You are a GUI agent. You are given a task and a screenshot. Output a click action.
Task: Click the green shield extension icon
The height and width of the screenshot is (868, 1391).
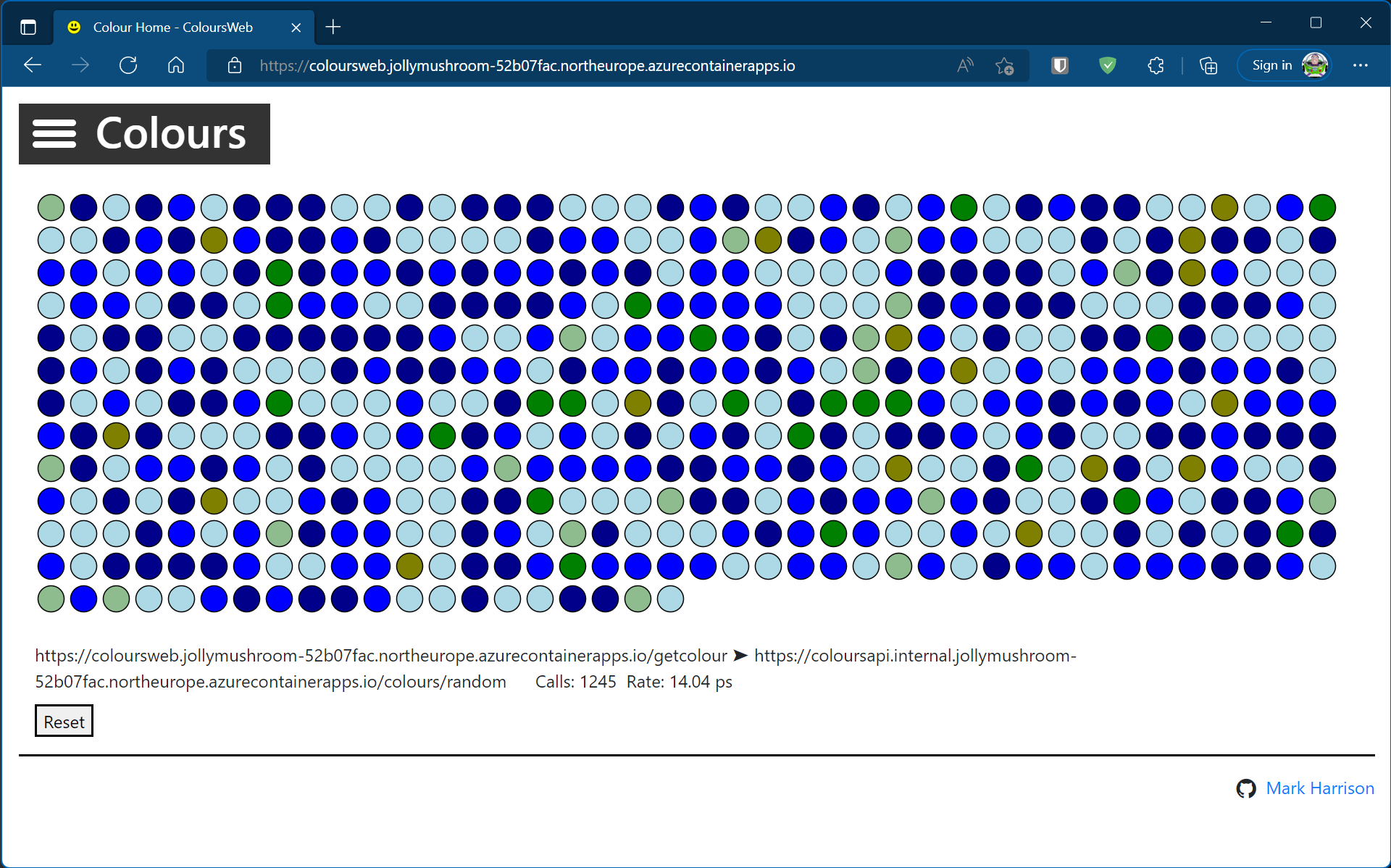(1107, 65)
